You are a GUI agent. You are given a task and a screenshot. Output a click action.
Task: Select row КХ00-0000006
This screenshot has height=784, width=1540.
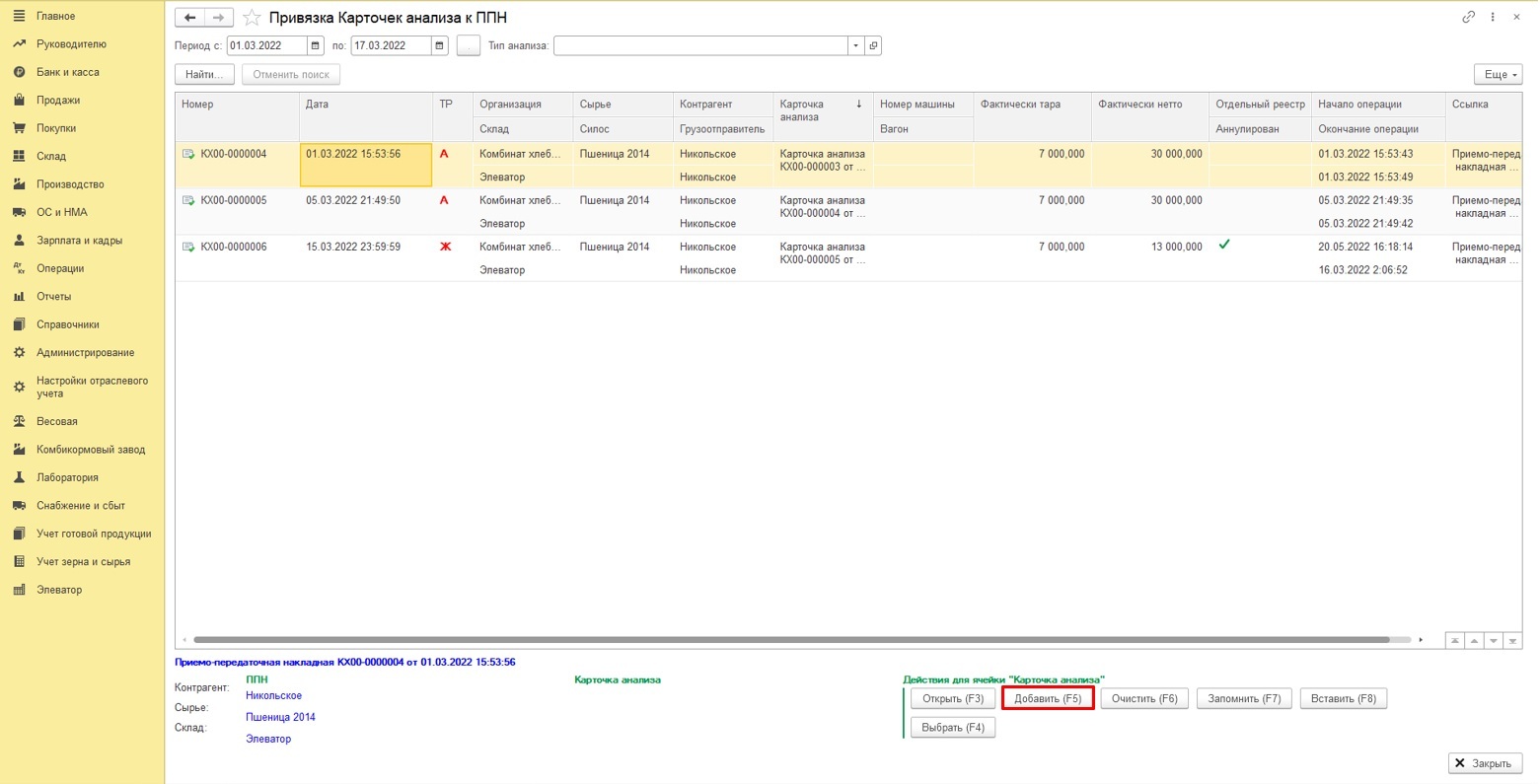click(x=848, y=257)
